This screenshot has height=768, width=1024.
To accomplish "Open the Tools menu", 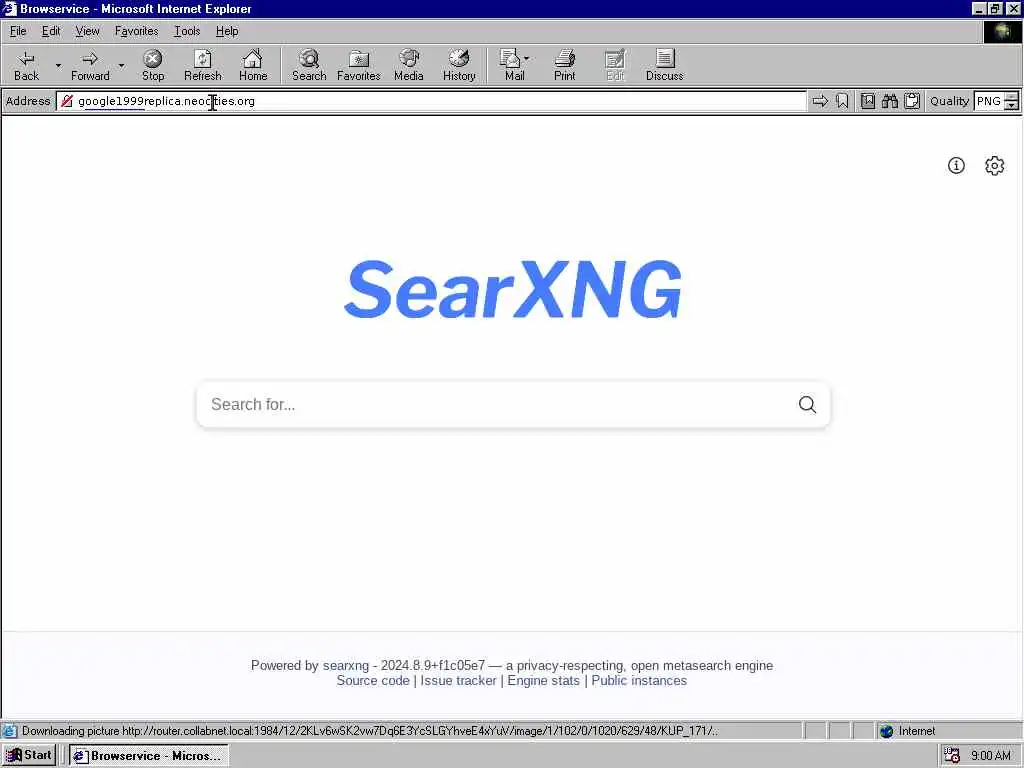I will click(x=187, y=31).
